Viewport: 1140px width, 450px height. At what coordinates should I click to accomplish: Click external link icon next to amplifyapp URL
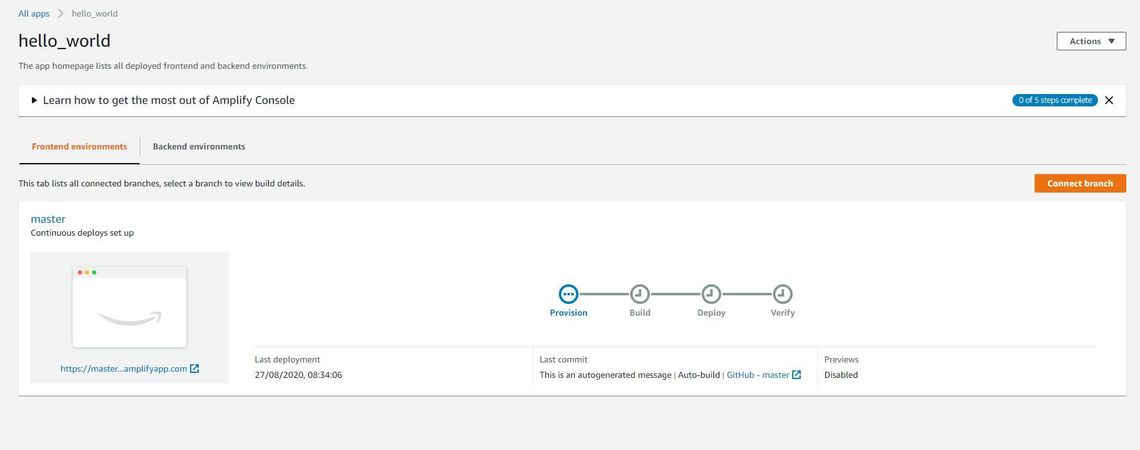click(195, 369)
